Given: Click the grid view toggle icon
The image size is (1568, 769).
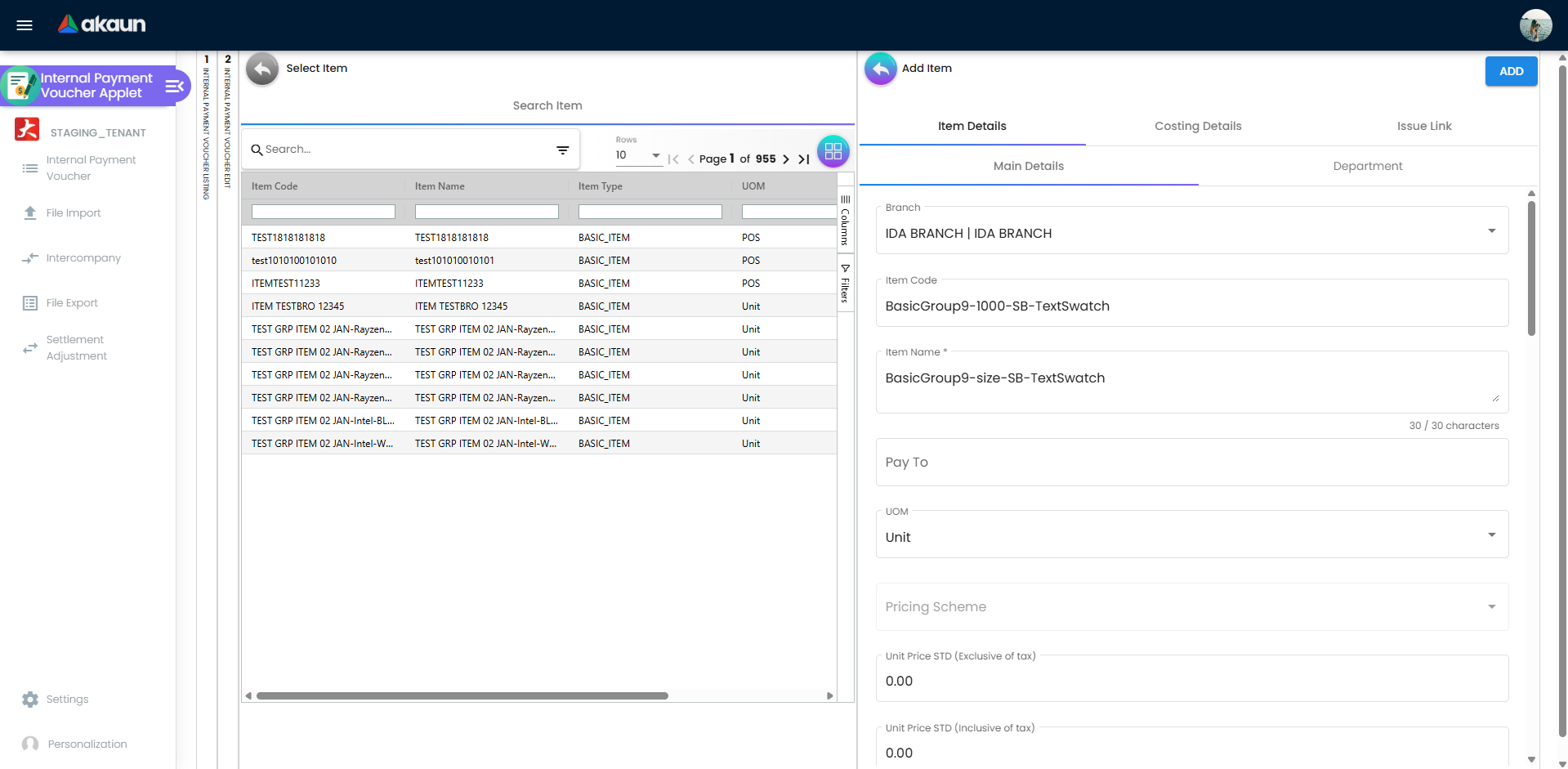Looking at the screenshot, I should pyautogui.click(x=833, y=151).
